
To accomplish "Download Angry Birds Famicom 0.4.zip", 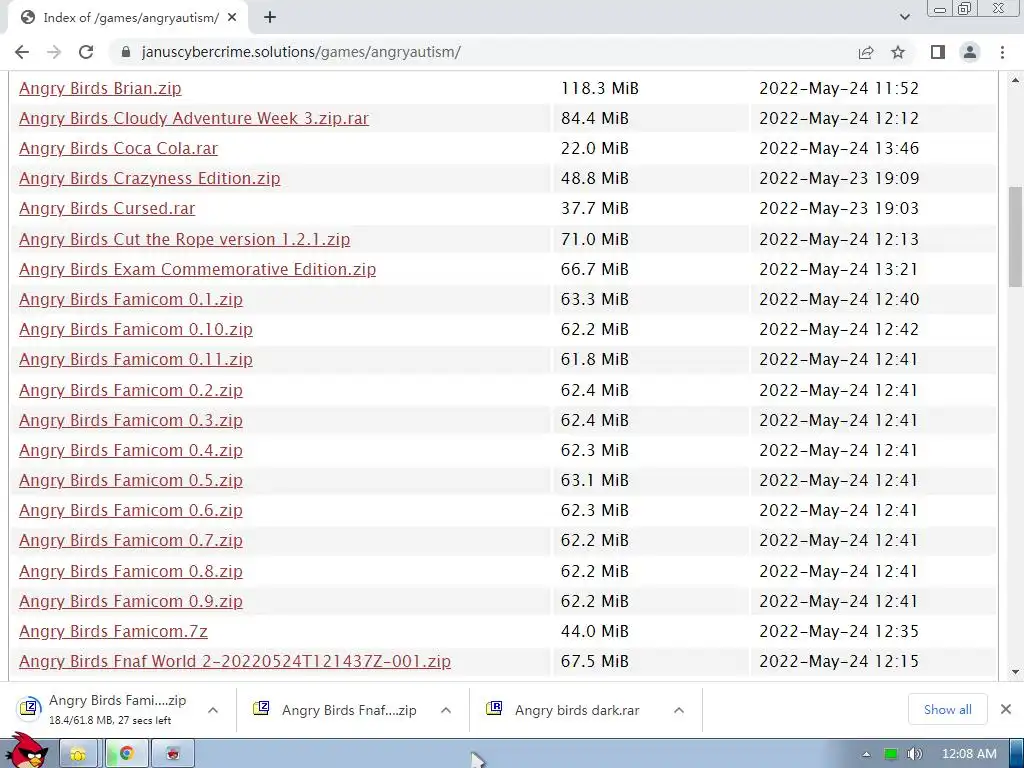I will [x=131, y=450].
